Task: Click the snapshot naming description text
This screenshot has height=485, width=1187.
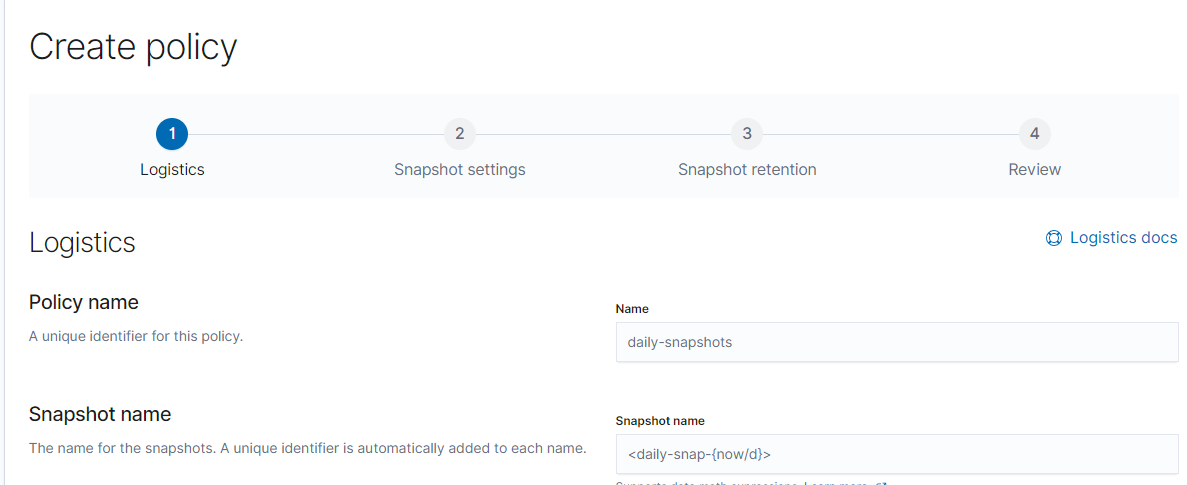Action: tap(307, 448)
